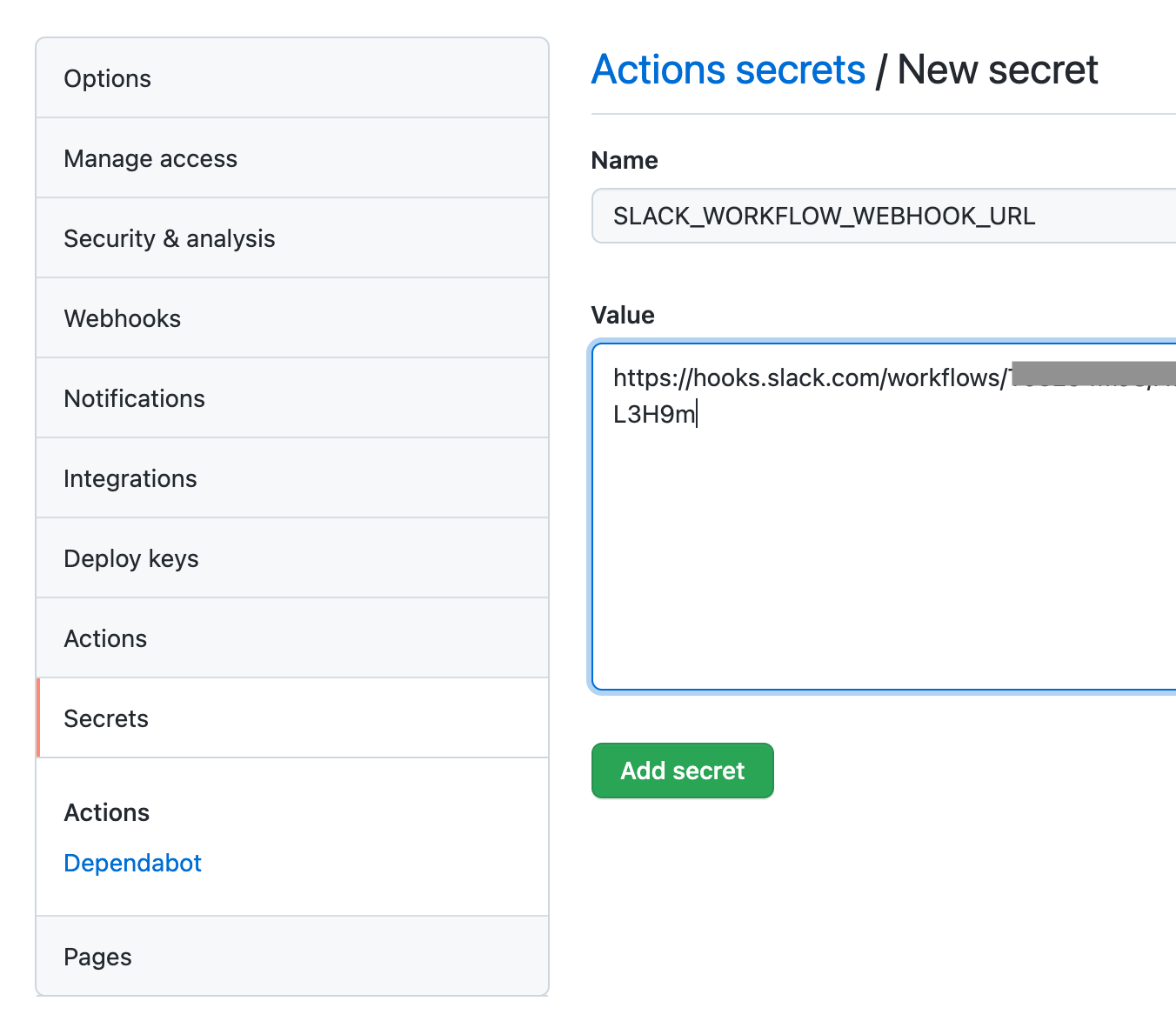Return to Actions secrets list
The width and height of the screenshot is (1176, 1021).
coord(729,70)
